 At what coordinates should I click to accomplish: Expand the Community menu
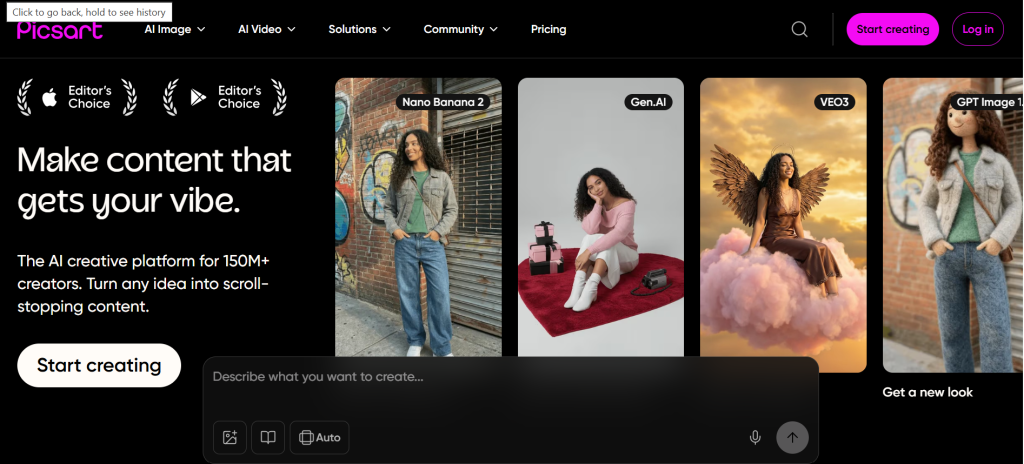[x=460, y=29]
